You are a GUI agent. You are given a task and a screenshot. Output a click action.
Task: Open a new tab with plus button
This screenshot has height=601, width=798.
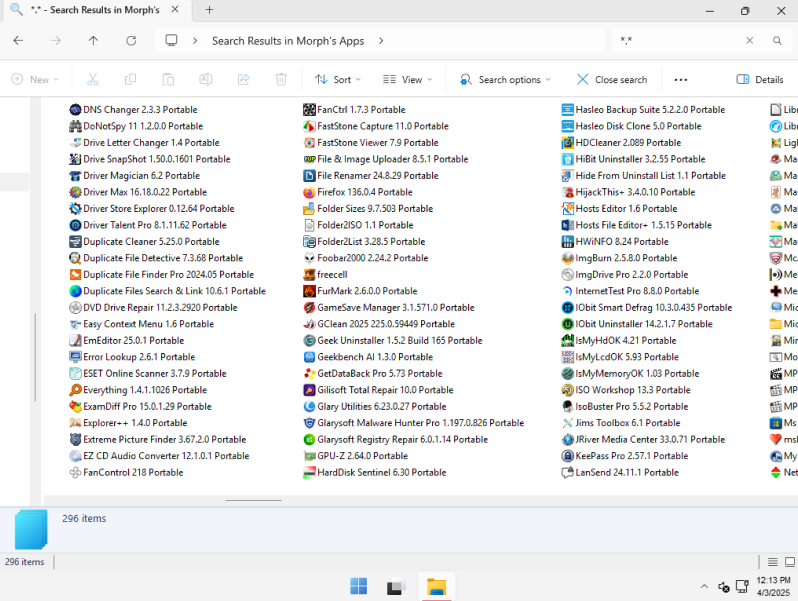(209, 10)
